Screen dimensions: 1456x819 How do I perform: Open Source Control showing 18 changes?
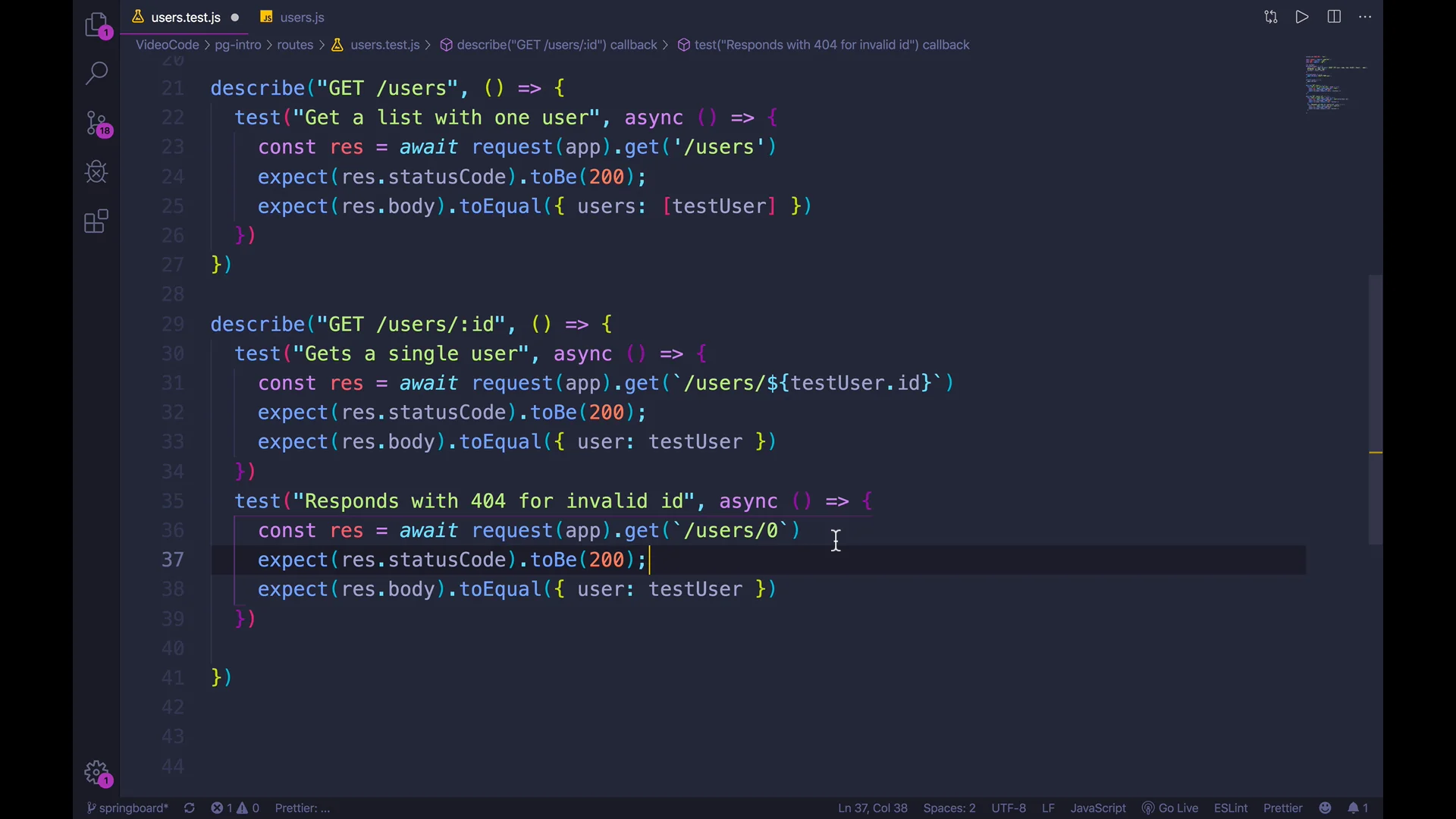[97, 124]
